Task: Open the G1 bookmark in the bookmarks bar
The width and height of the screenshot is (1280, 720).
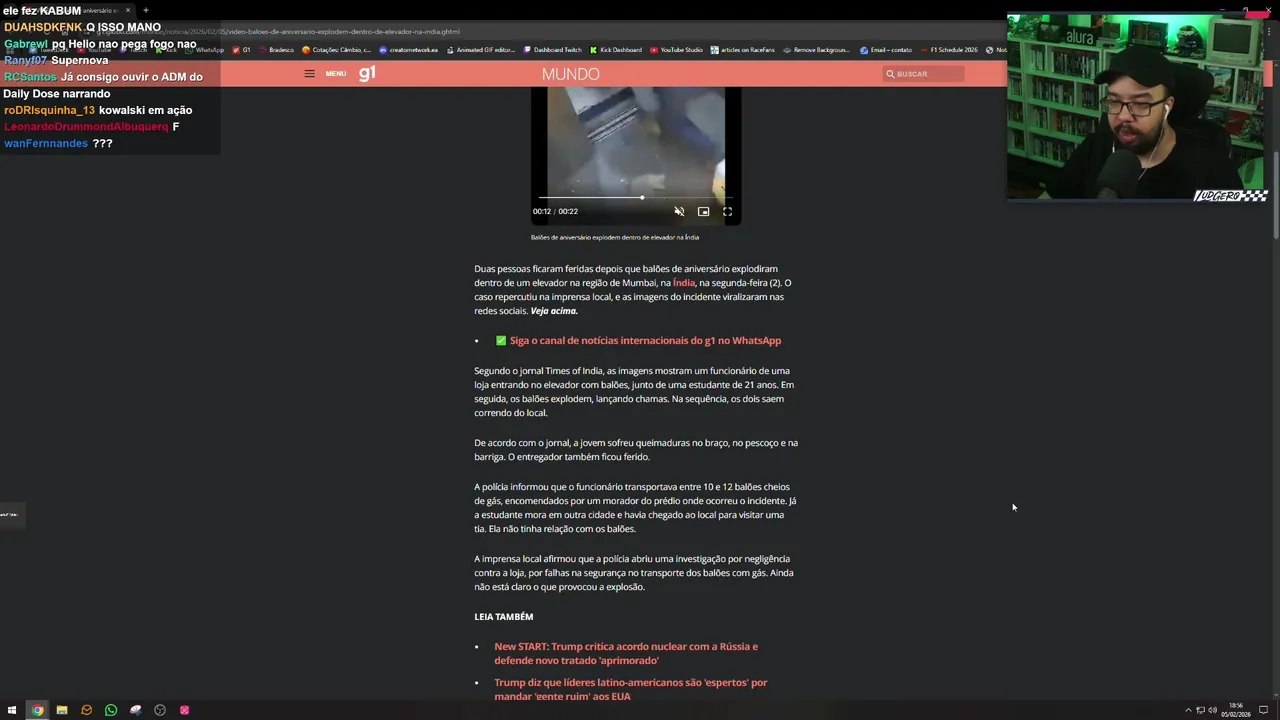Action: (x=242, y=50)
